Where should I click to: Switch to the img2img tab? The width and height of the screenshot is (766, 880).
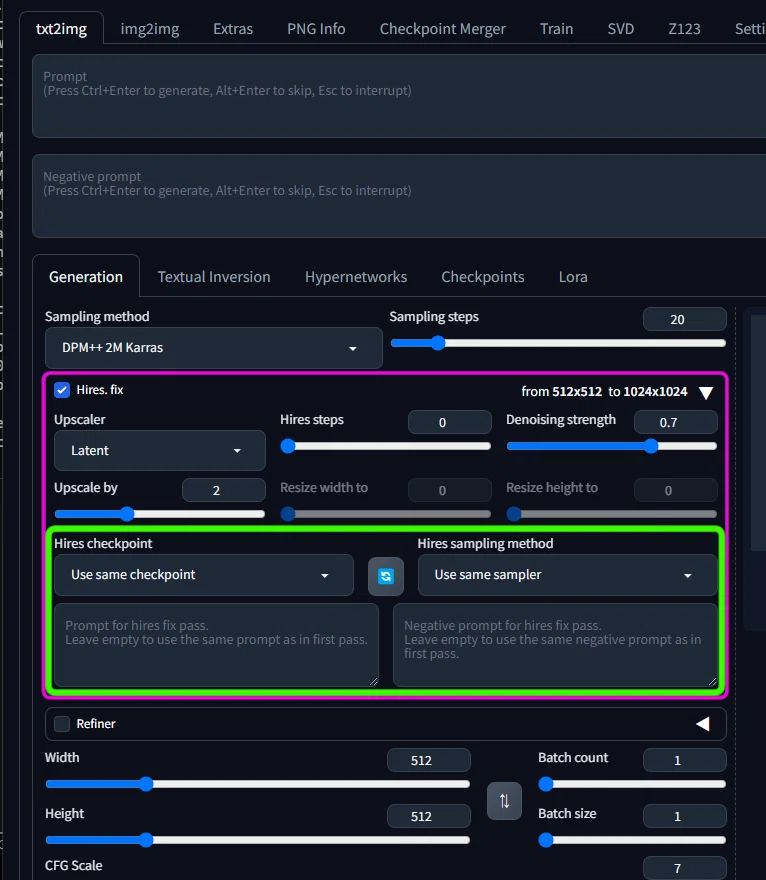point(150,29)
